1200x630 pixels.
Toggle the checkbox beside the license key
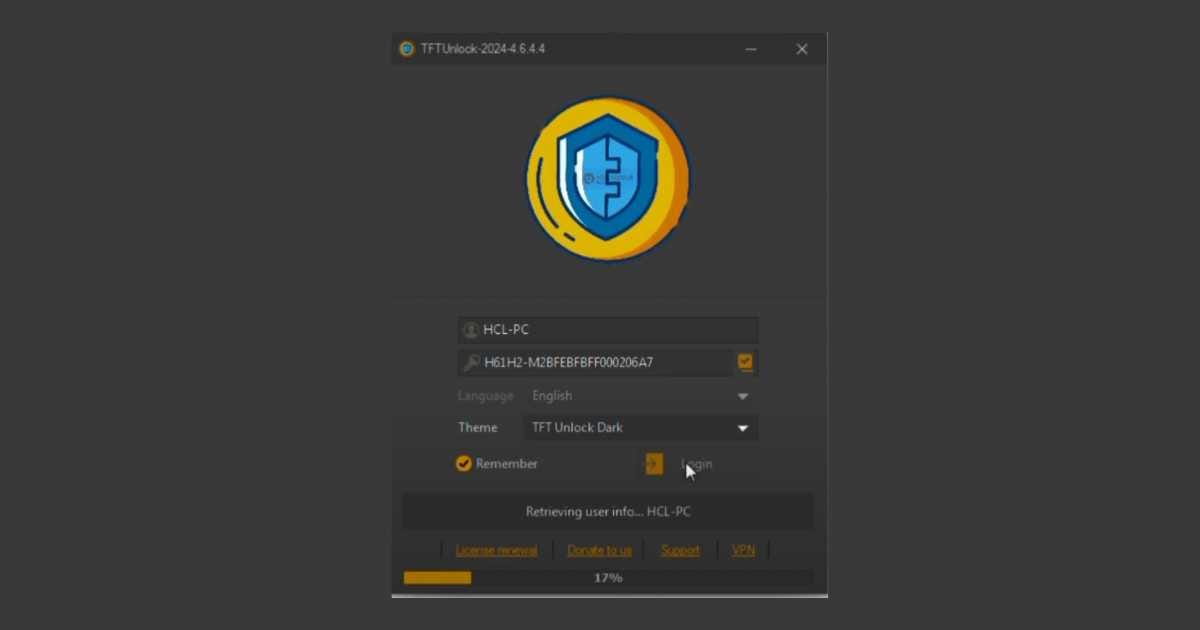(x=745, y=362)
